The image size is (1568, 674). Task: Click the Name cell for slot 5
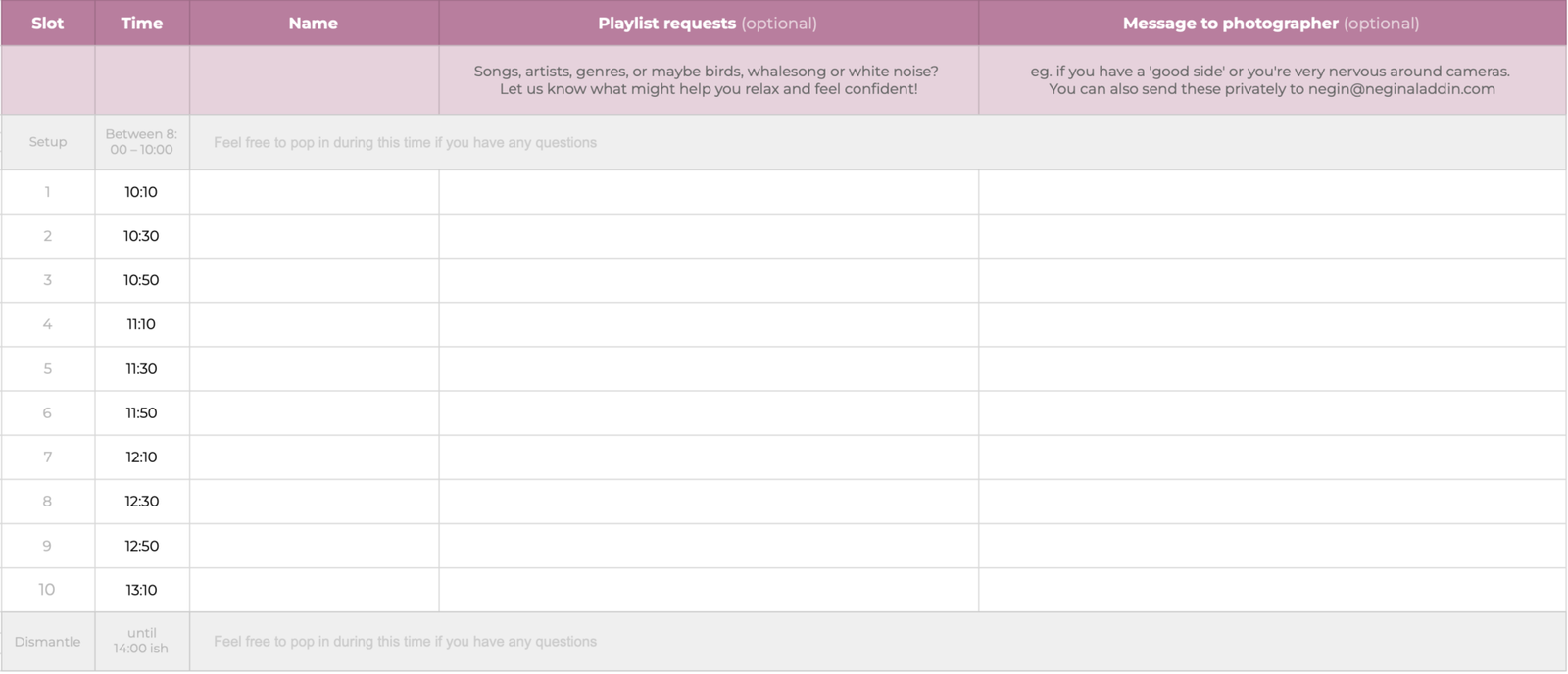point(315,369)
